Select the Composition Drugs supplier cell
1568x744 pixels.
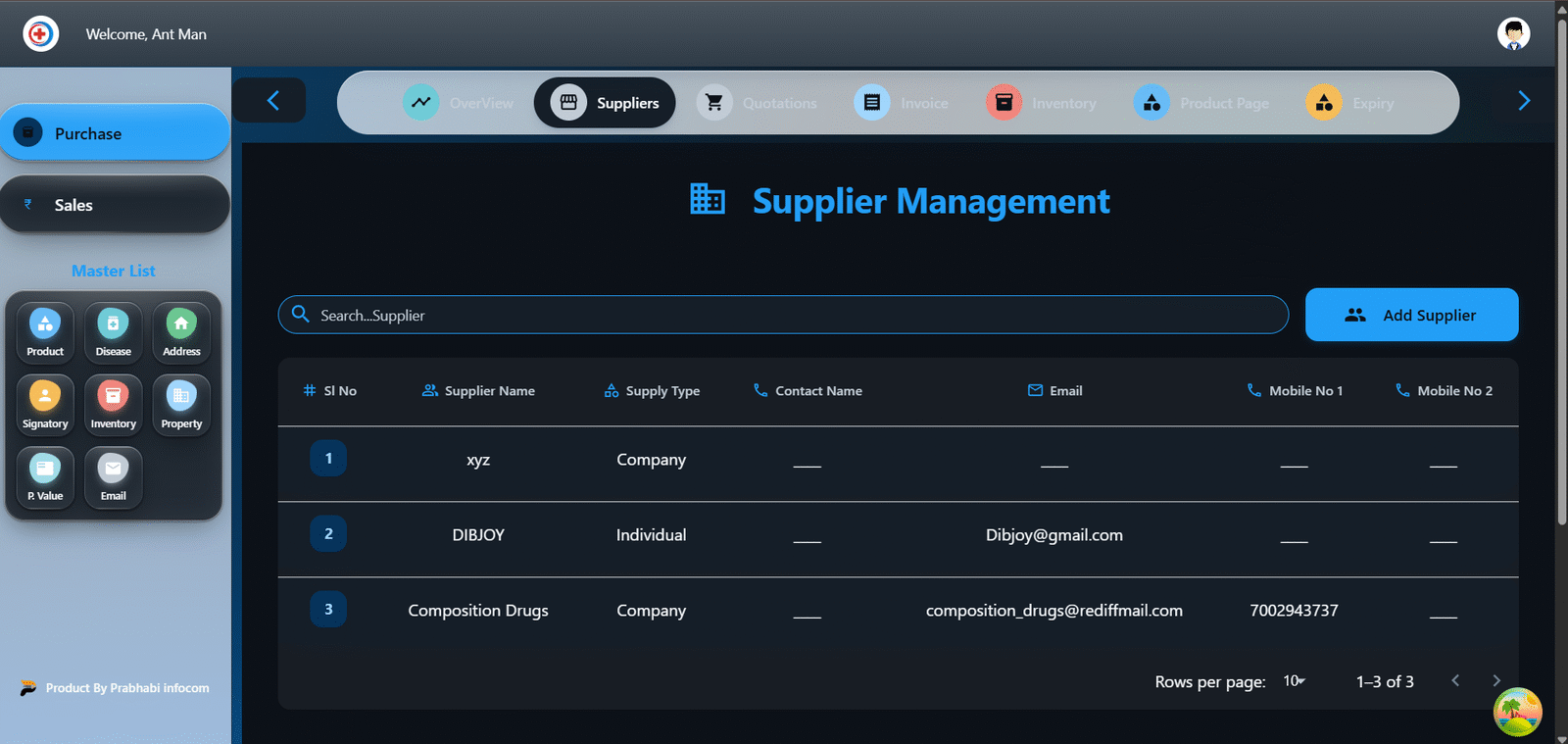[x=478, y=611]
